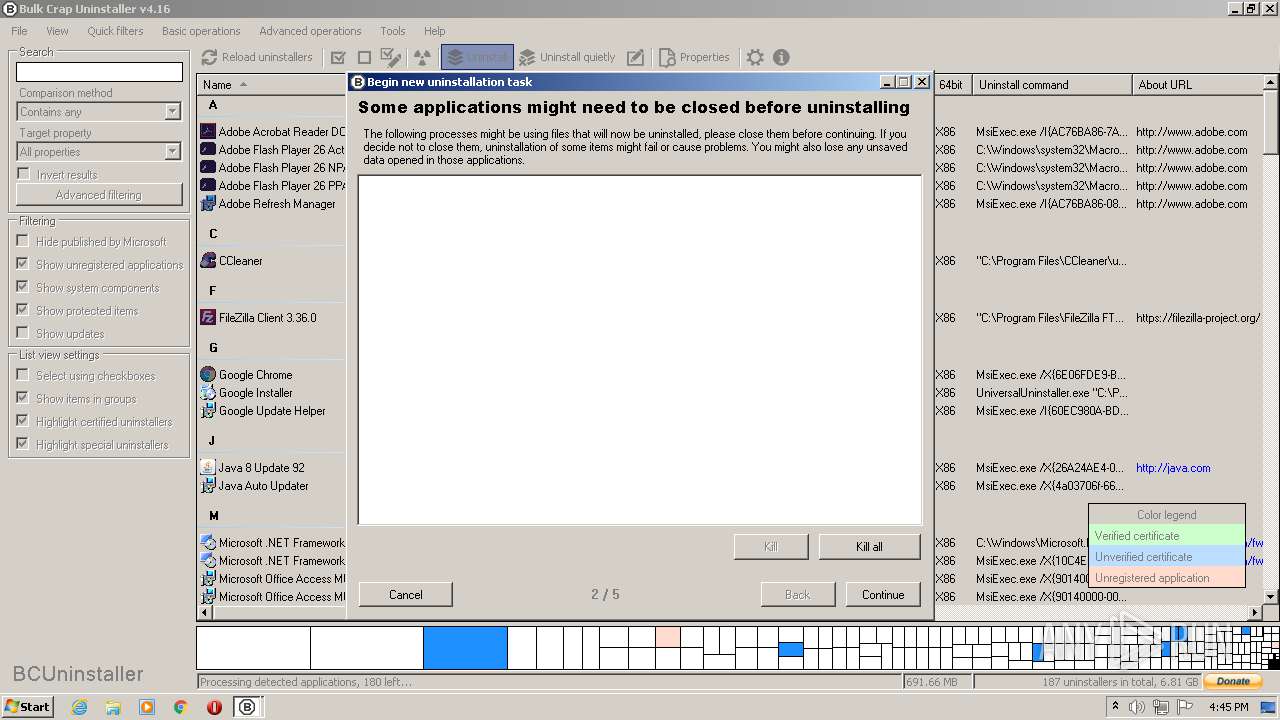Viewport: 1280px width, 720px height.
Task: Toggle Highlight special uninstallers checkbox
Action: pyautogui.click(x=22, y=444)
